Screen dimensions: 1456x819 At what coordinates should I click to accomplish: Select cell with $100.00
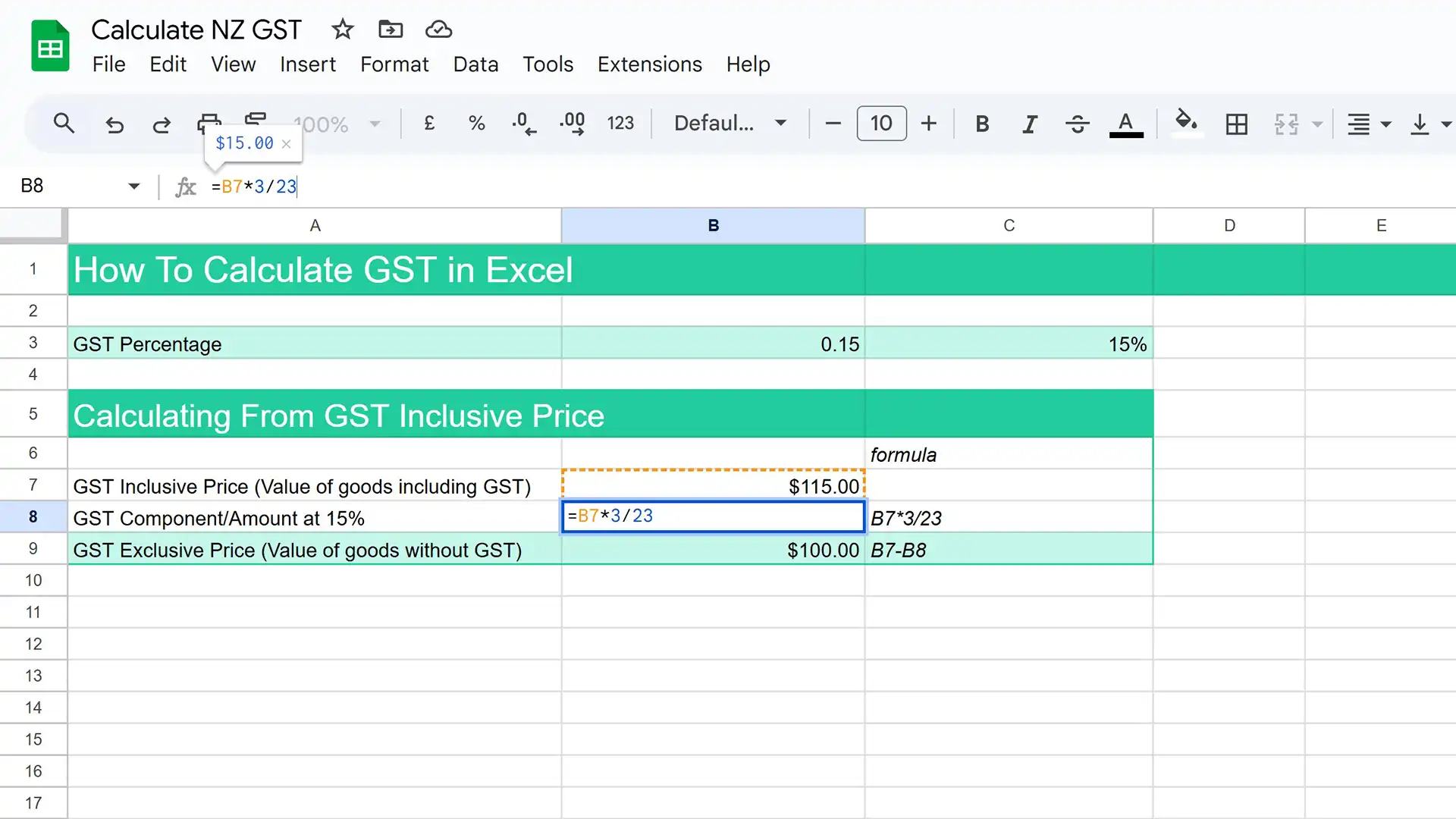pos(713,549)
